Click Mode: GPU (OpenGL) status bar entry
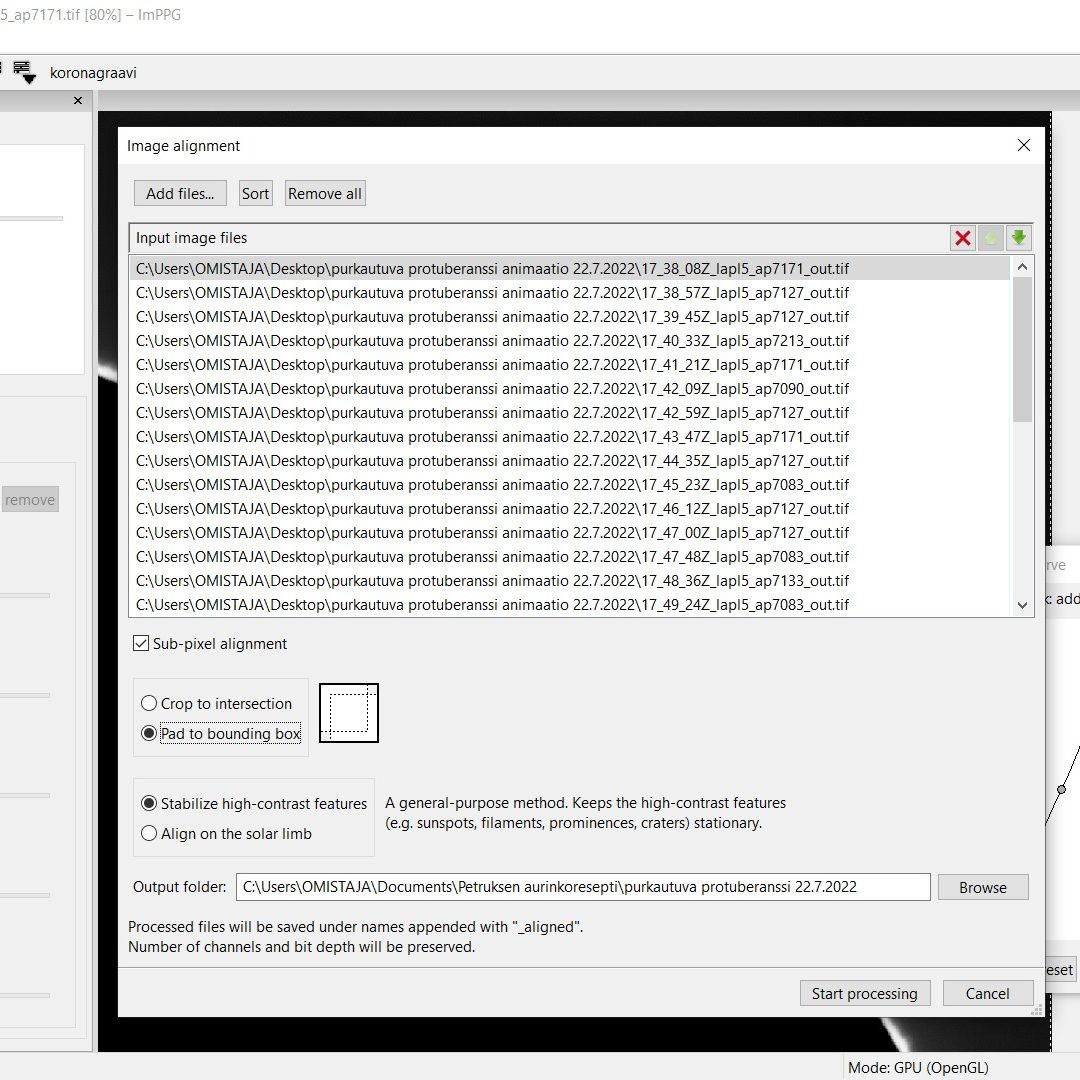Screen dimensions: 1080x1080 coord(918,1068)
